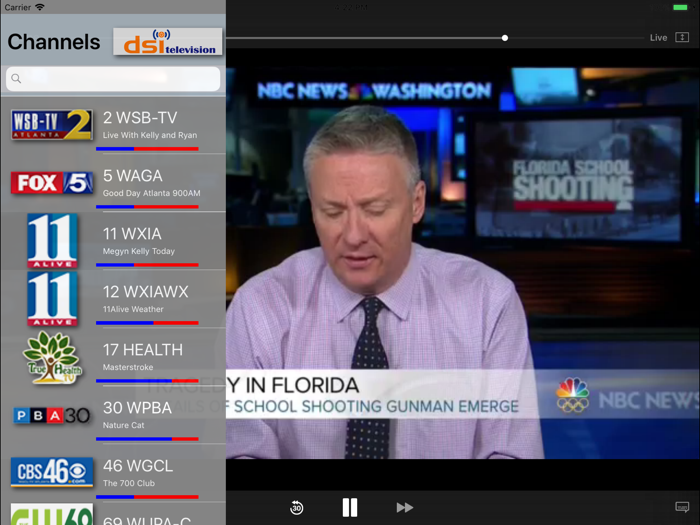Click the magnifying glass search icon

[x=16, y=79]
